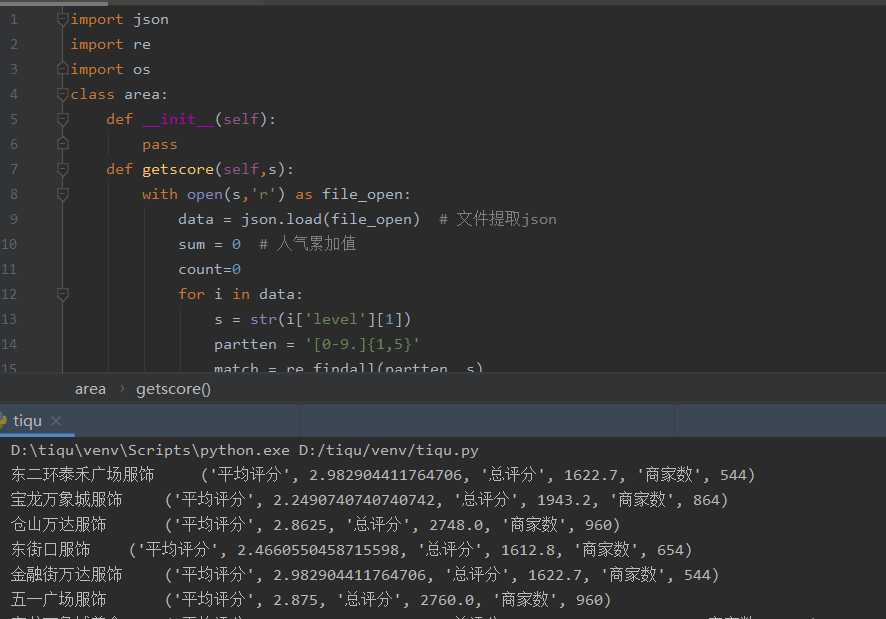This screenshot has width=886, height=619.
Task: Collapse the with open block fold marker
Action: pyautogui.click(x=63, y=194)
